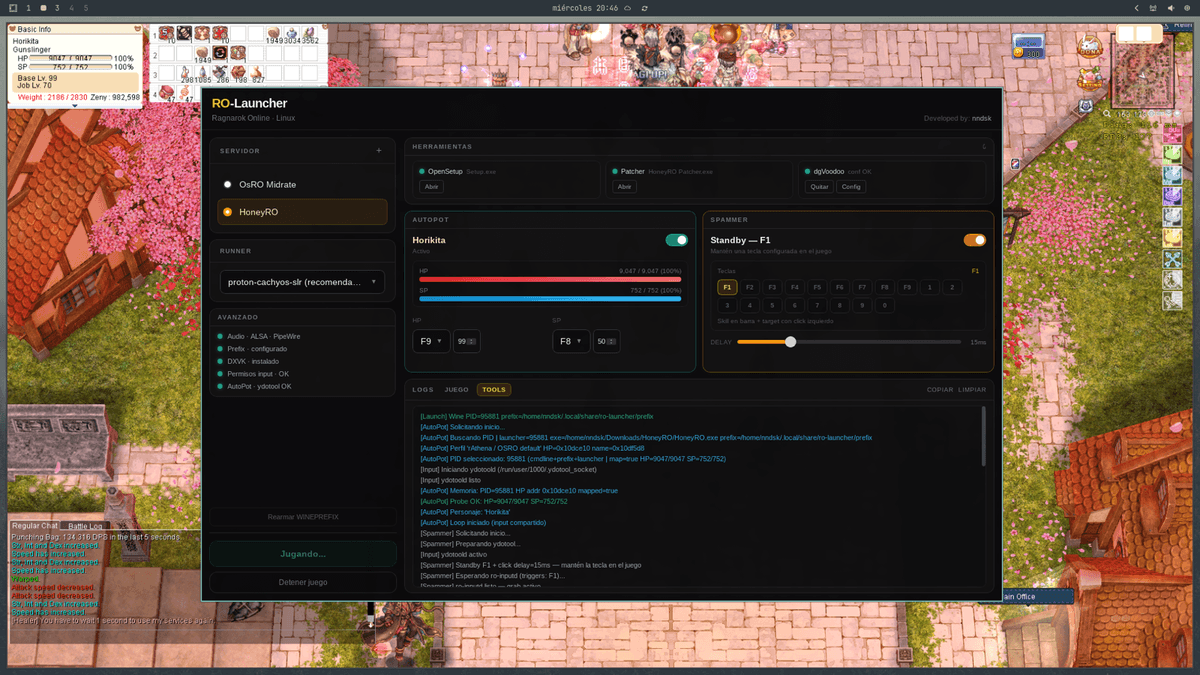Click the green buff icon on right bar
This screenshot has width=1200, height=675.
tap(1172, 155)
